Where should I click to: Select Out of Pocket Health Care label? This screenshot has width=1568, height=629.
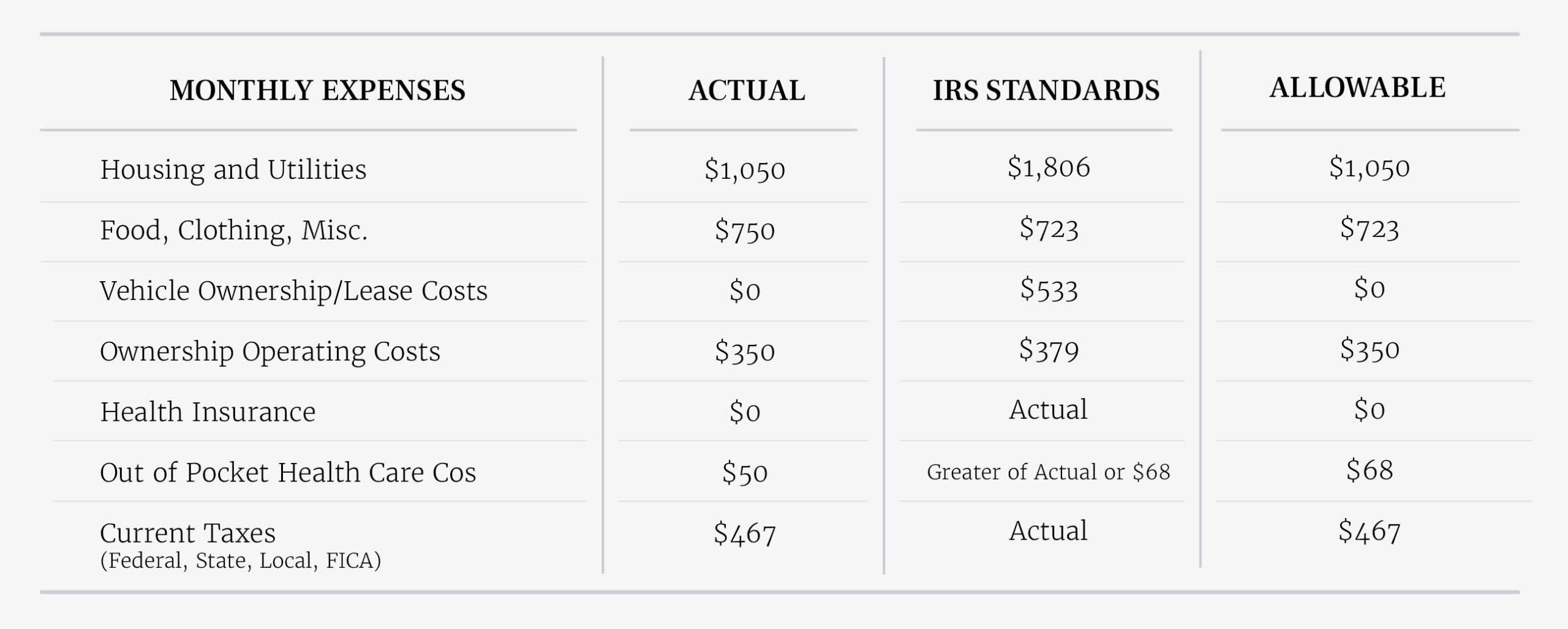point(288,472)
